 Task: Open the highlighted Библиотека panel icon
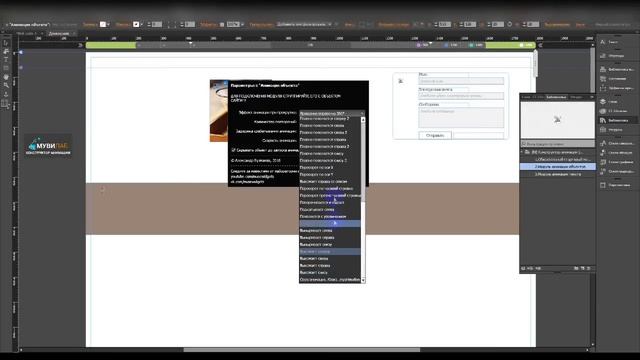pyautogui.click(x=603, y=120)
